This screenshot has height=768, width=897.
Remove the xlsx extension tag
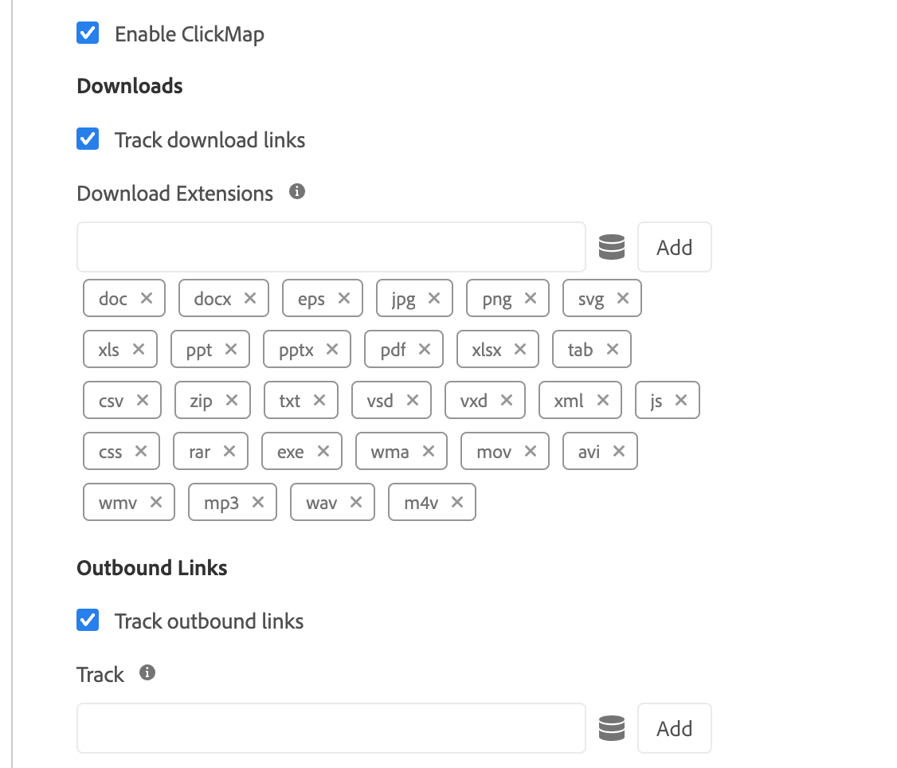[x=520, y=349]
